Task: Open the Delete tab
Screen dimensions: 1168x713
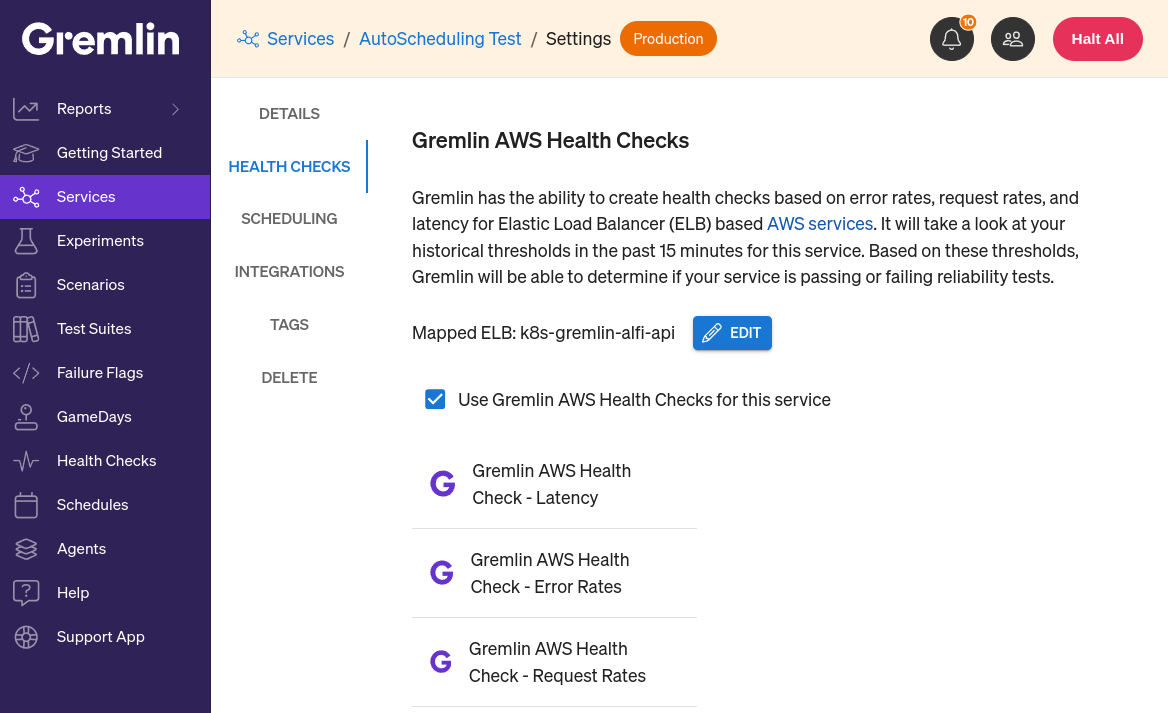Action: (x=289, y=378)
